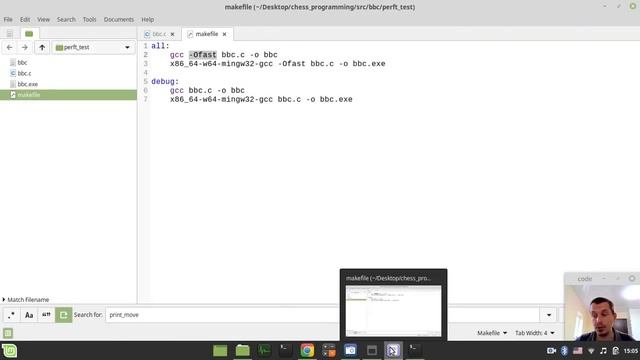Click mingw32-gcc command on line 7
This screenshot has height=360, width=640.
221,100
